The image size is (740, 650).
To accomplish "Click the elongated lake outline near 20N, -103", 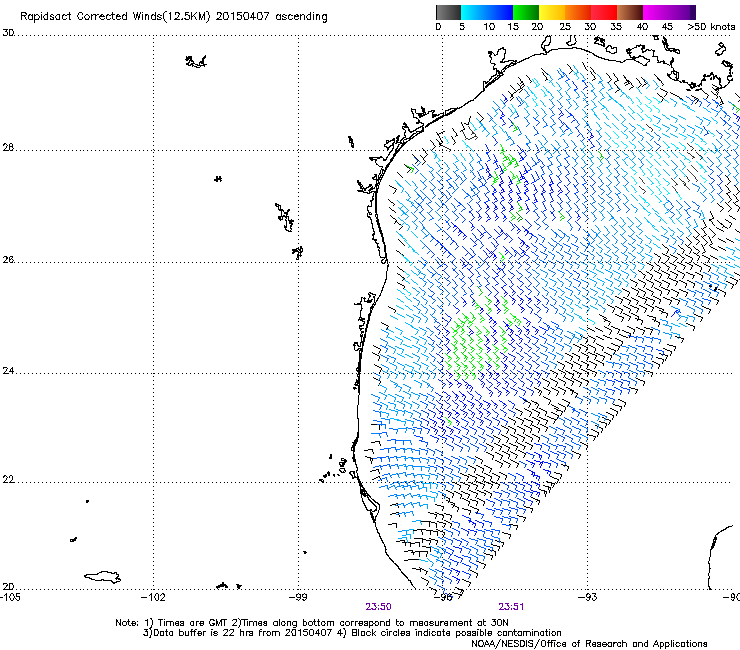I will [102, 577].
